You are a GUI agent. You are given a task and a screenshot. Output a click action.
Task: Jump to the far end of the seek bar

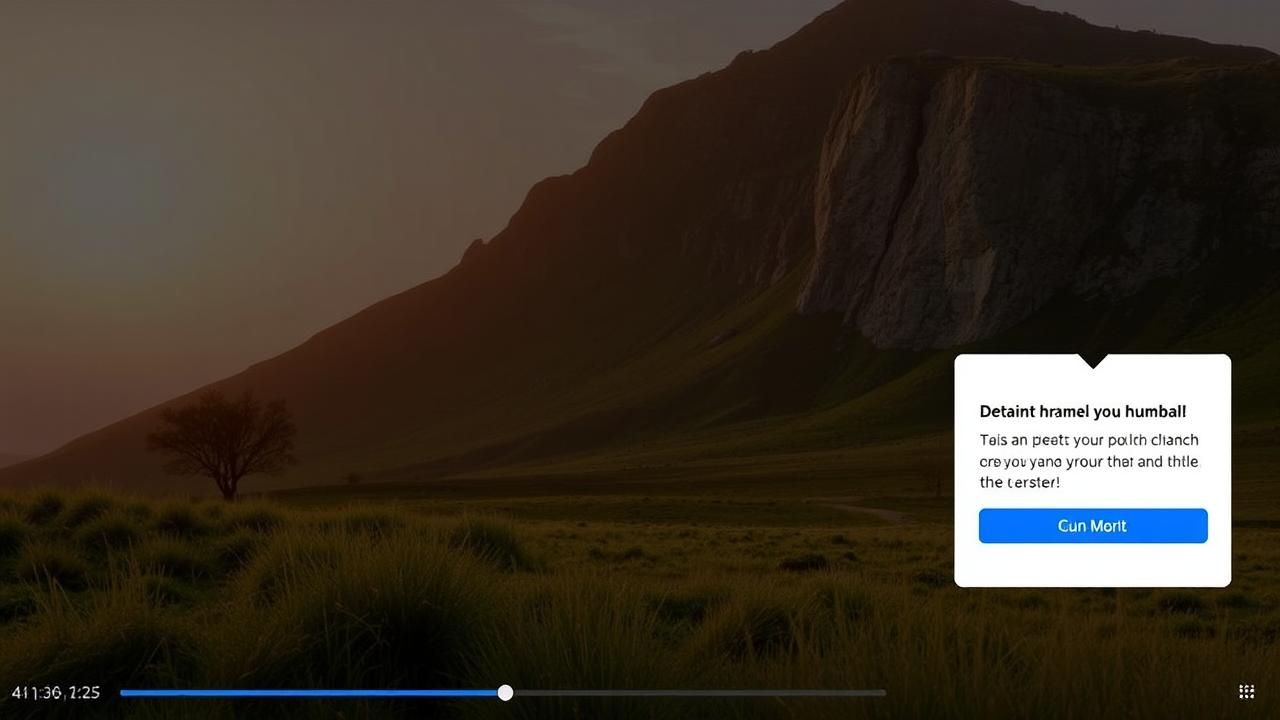coord(884,692)
